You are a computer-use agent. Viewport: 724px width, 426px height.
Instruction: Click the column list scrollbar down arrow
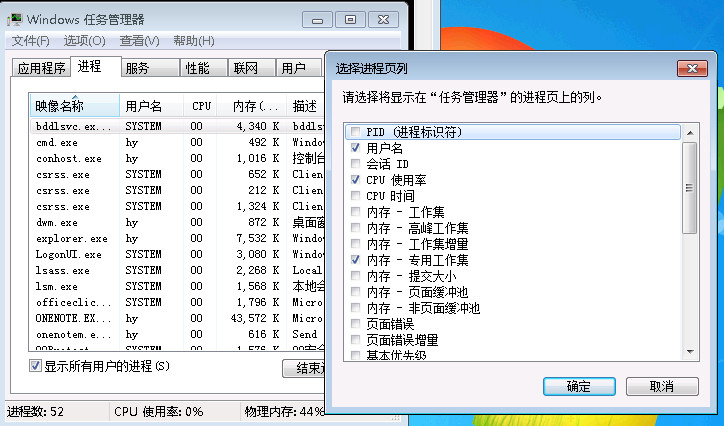click(x=690, y=352)
